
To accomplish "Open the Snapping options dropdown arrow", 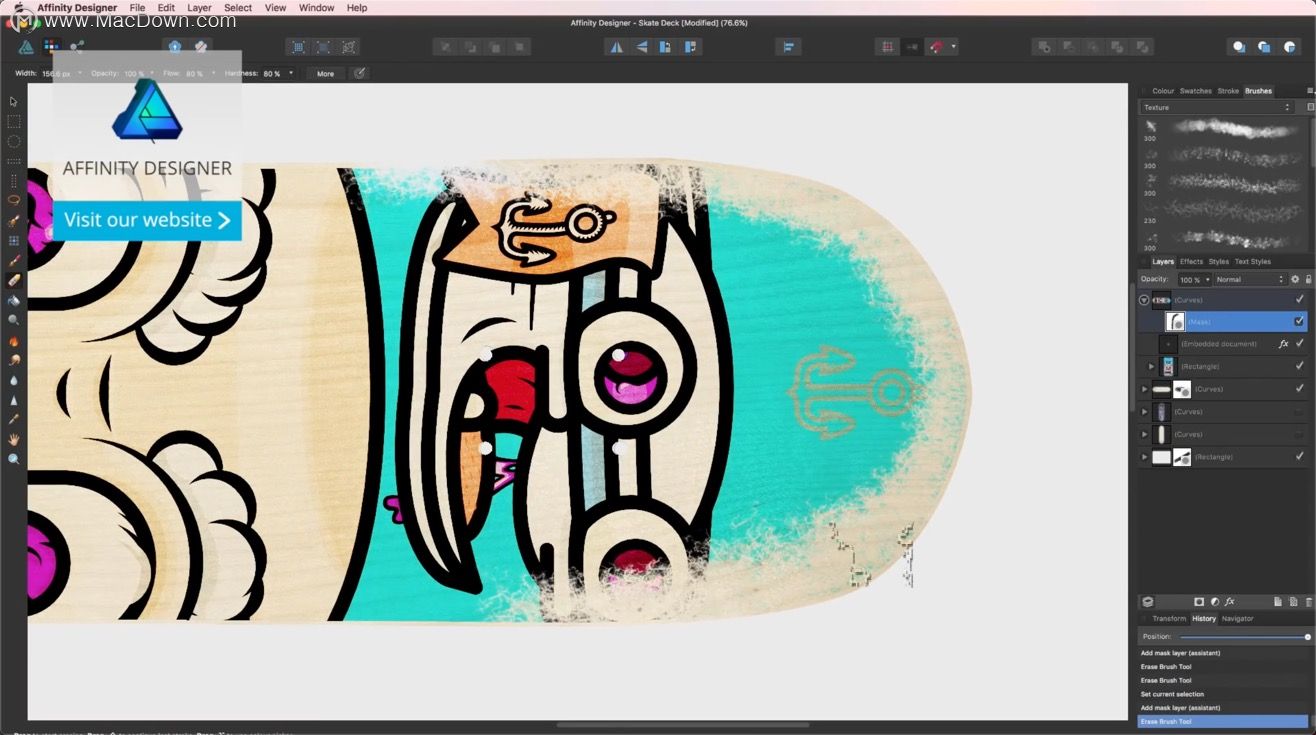I will [953, 46].
